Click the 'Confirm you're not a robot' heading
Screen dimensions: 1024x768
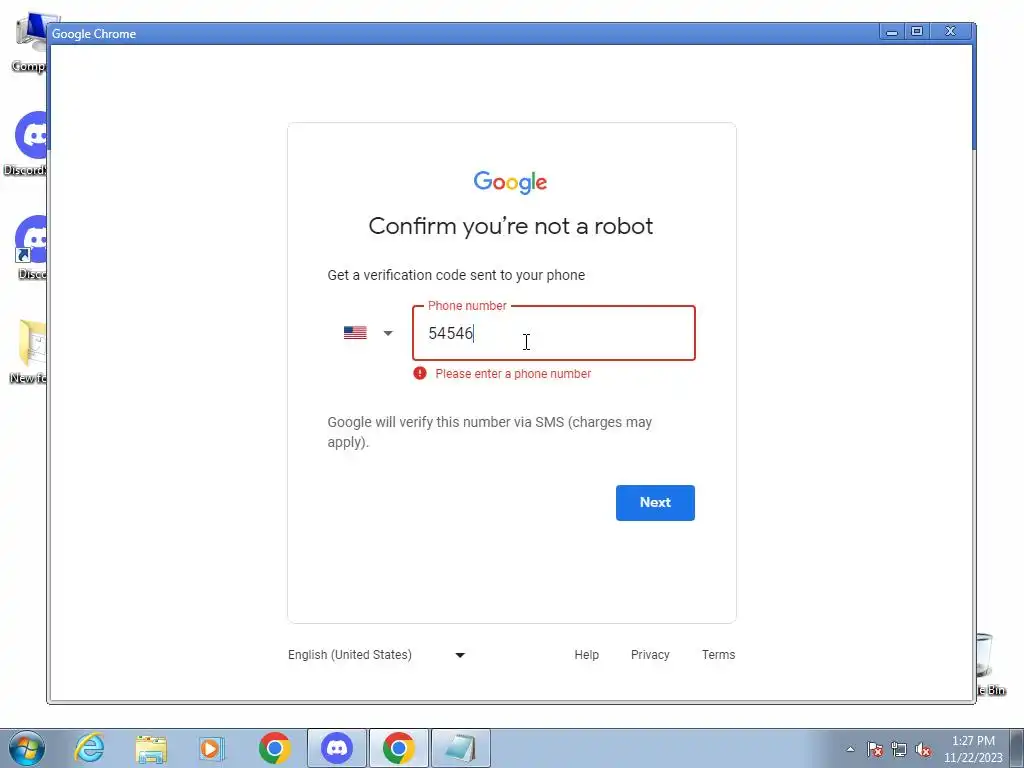tap(511, 226)
